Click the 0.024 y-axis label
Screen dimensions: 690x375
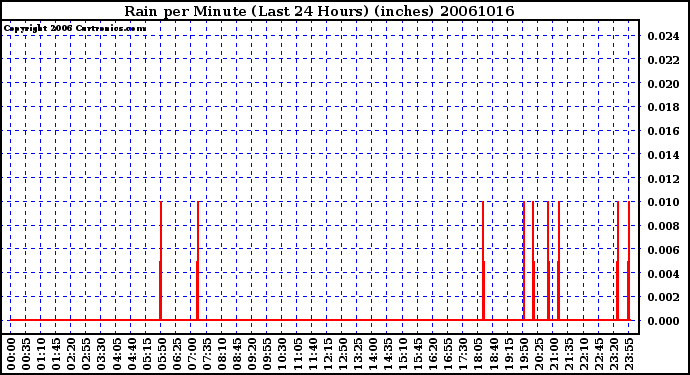(x=663, y=36)
